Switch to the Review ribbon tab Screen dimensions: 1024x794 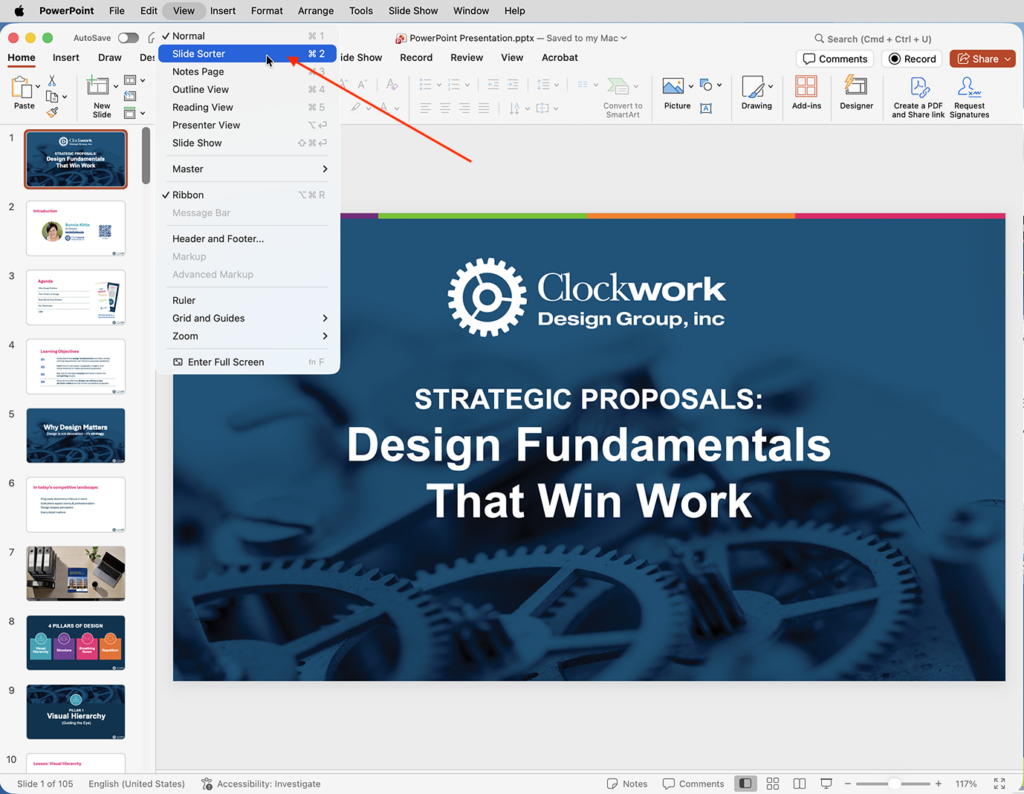coord(466,57)
